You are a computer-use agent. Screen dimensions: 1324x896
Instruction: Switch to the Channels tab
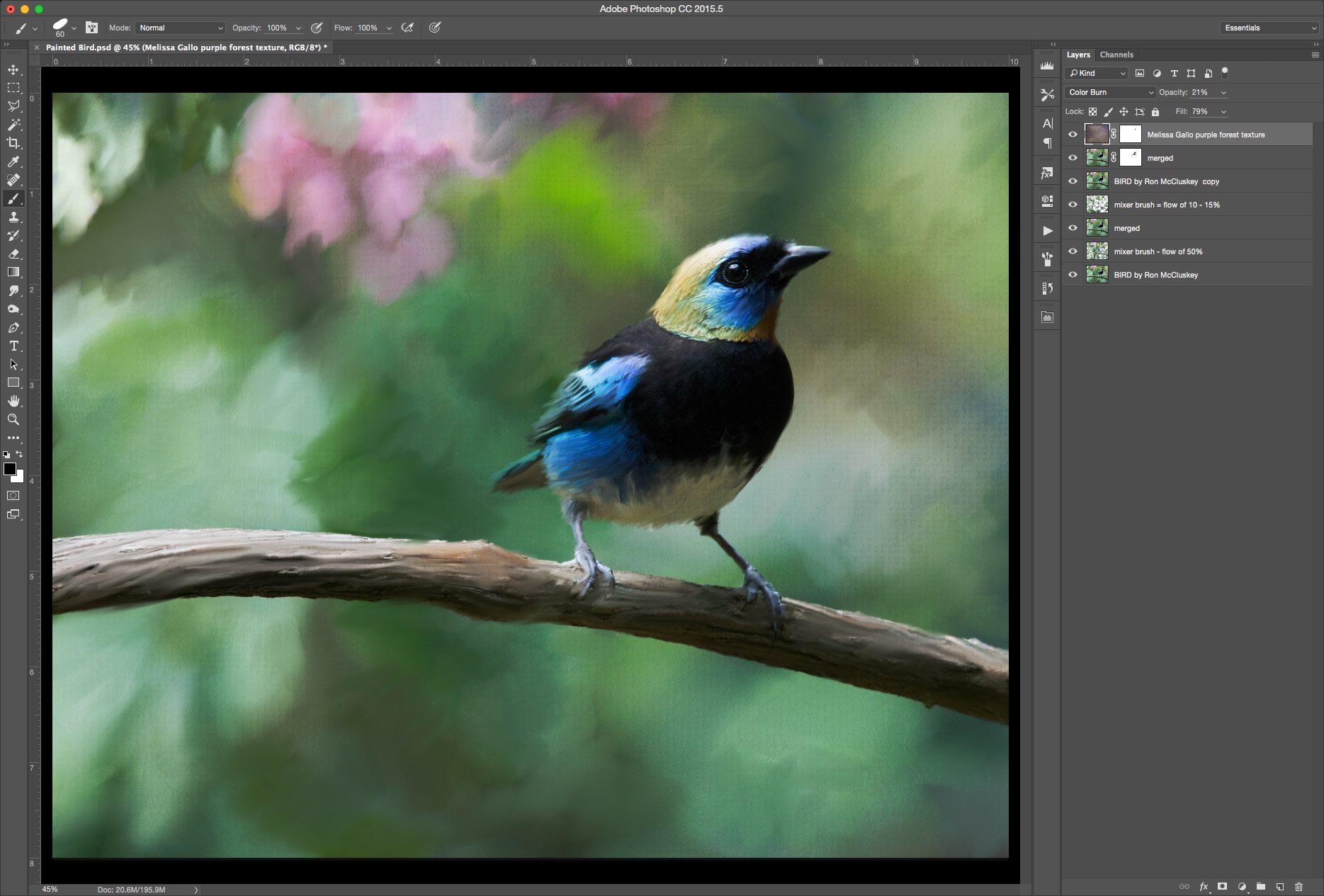coord(1116,55)
